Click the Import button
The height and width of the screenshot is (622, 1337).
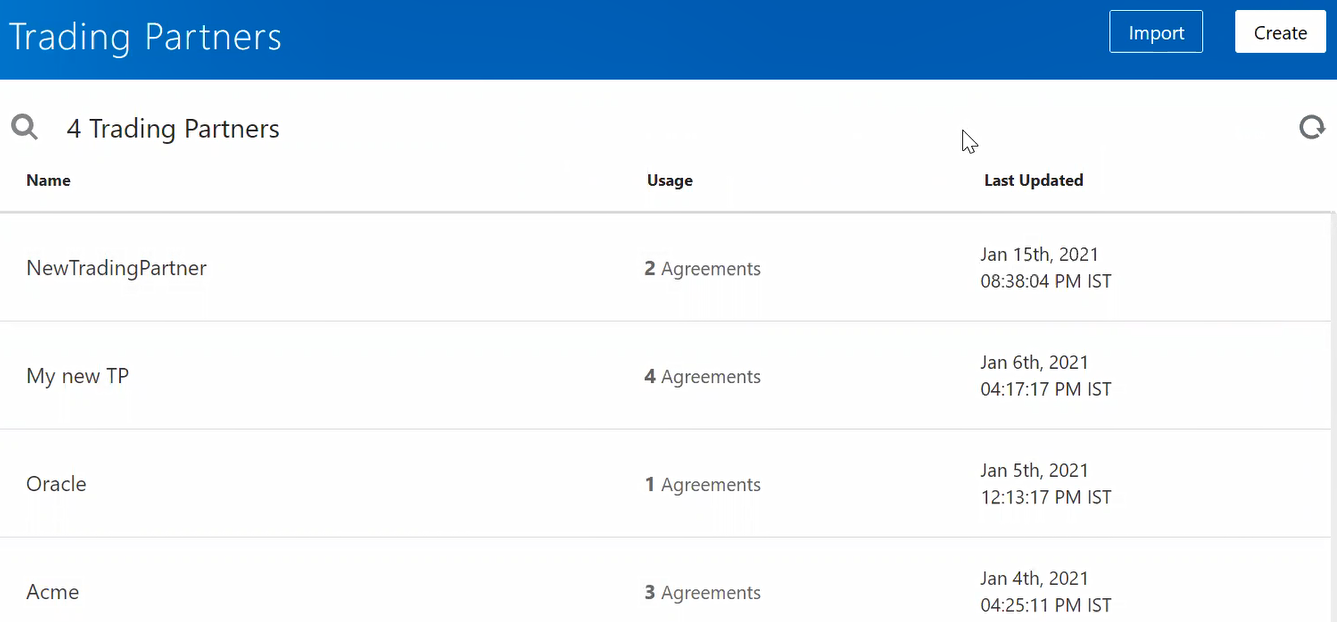click(1156, 31)
